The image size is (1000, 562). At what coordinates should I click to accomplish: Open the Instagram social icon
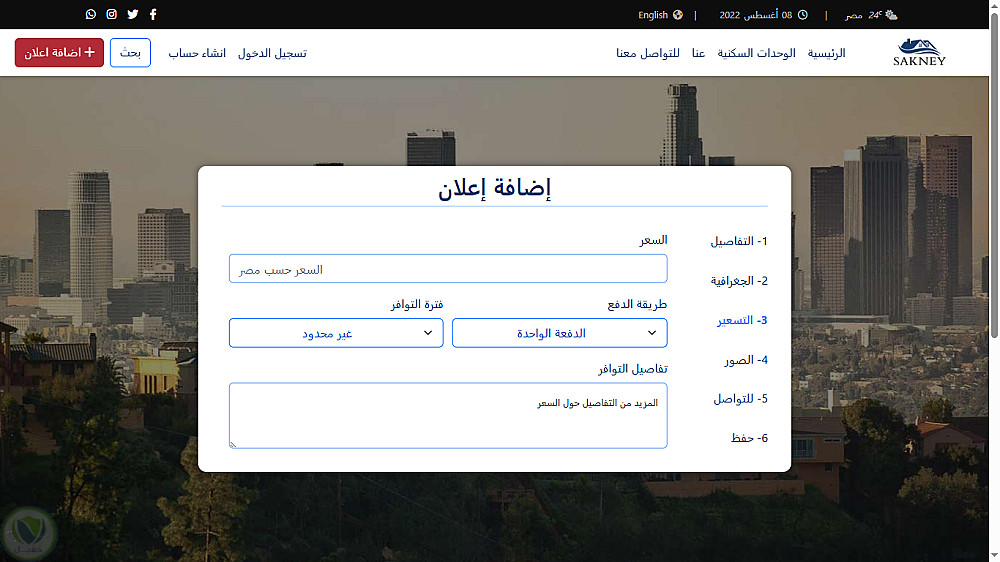pos(112,14)
